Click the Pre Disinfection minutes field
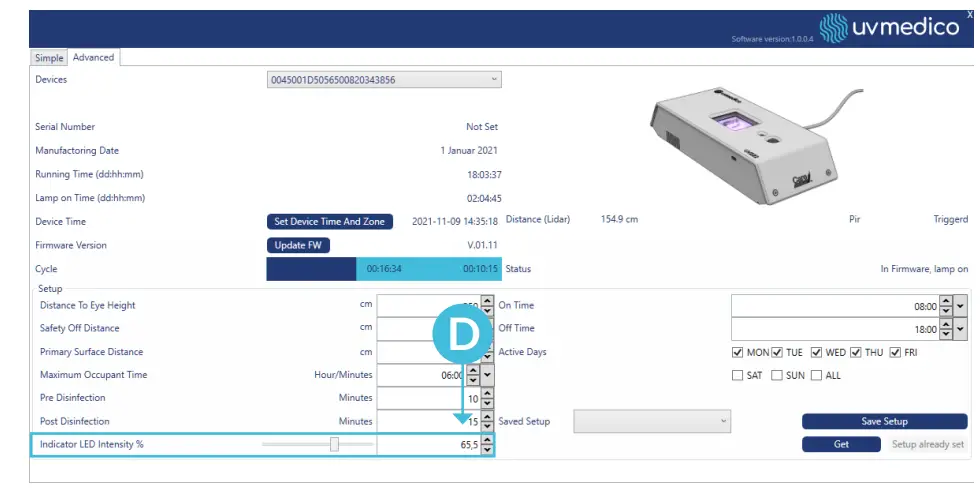 pyautogui.click(x=429, y=398)
